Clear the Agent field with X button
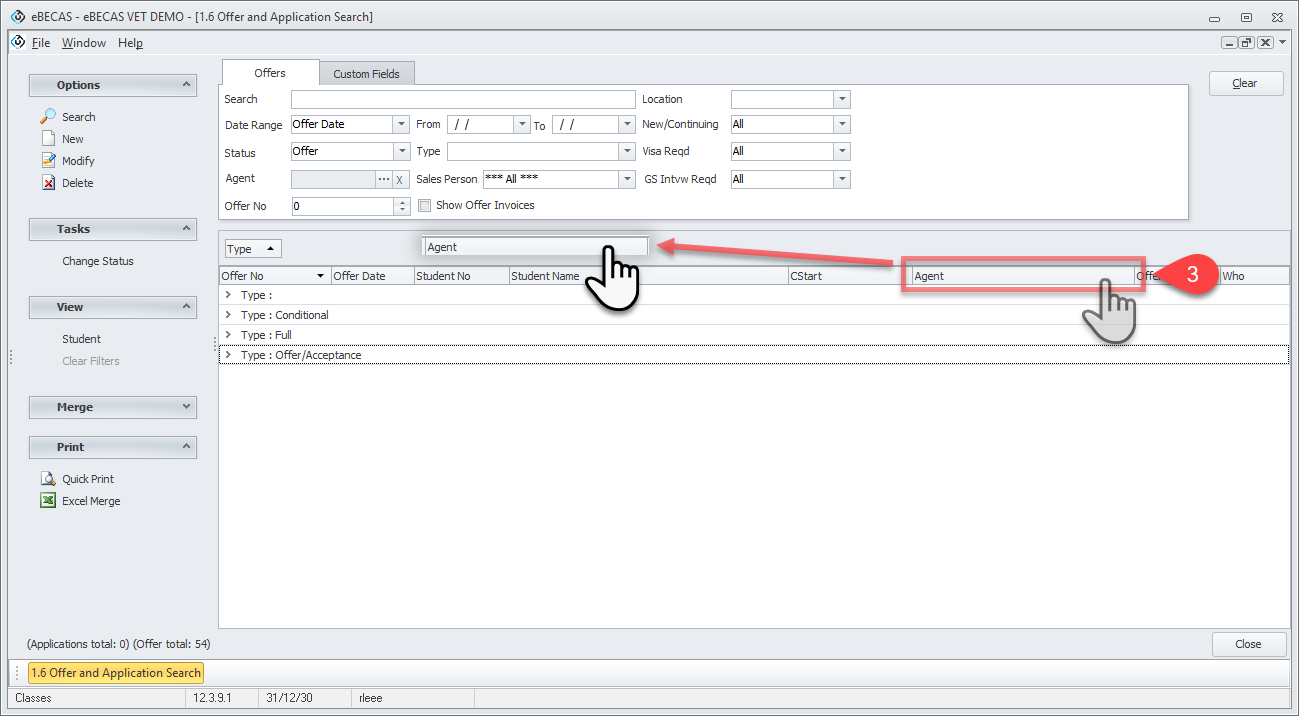 [400, 179]
